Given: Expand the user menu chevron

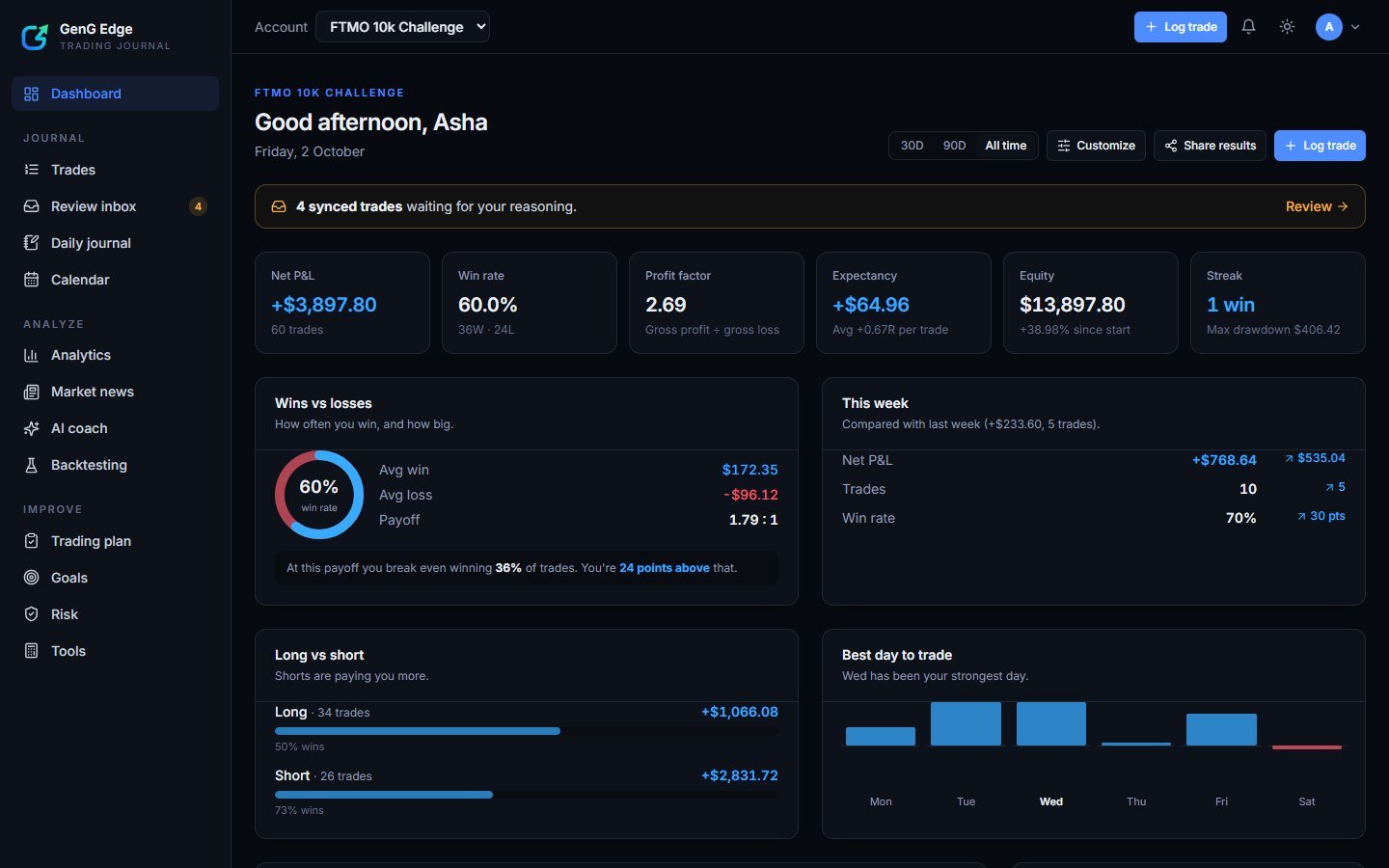Looking at the screenshot, I should coord(1355,27).
